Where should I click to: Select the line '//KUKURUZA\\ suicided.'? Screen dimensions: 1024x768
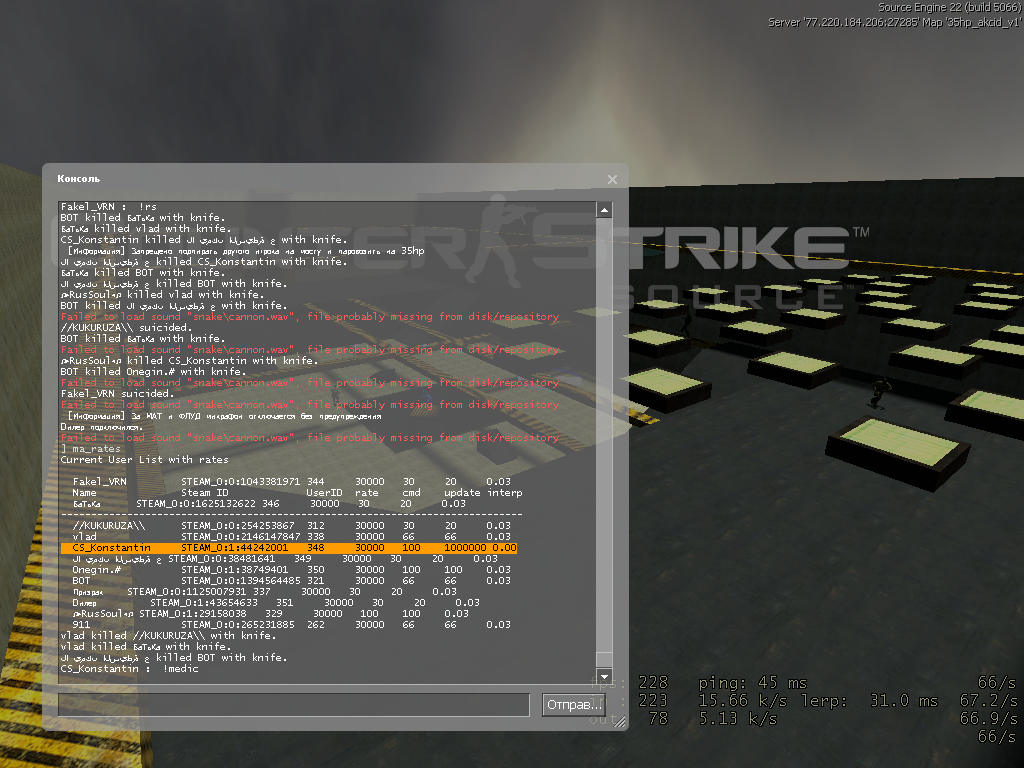(125, 328)
